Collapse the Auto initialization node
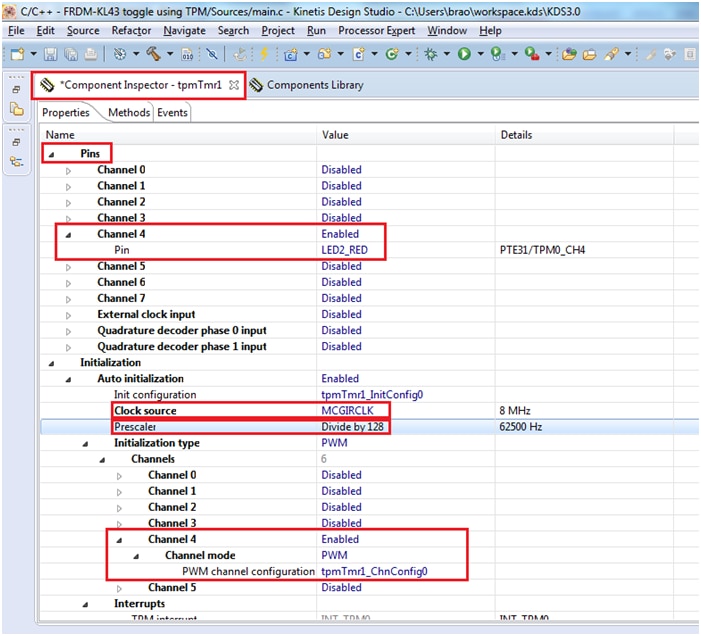The width and height of the screenshot is (701, 636). pos(68,380)
